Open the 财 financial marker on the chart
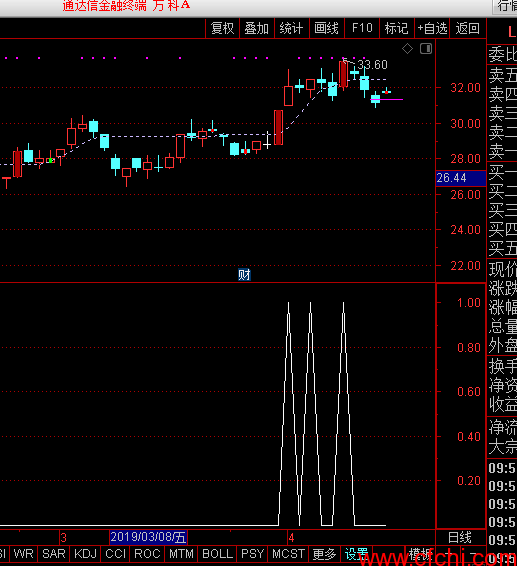This screenshot has width=517, height=566. [x=244, y=275]
